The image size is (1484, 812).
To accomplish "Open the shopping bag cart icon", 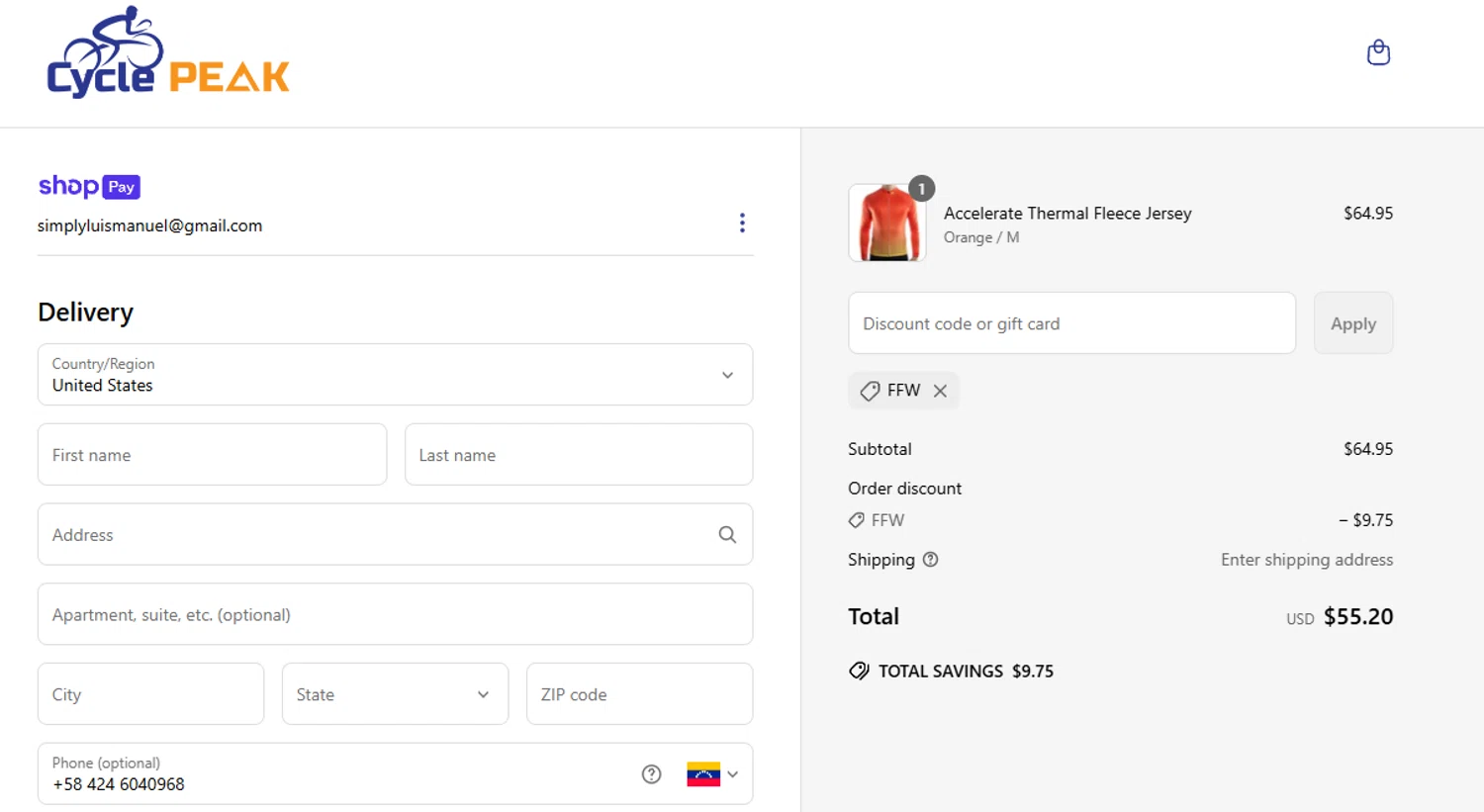I will [1378, 52].
